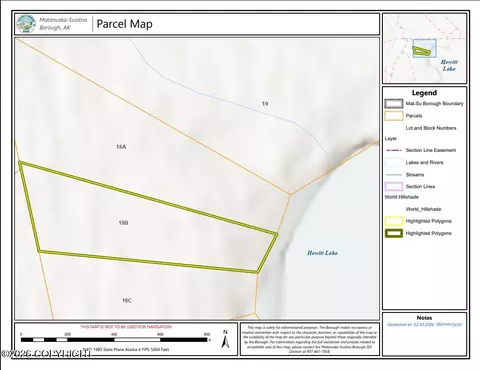Click the "Lakes and Rivers" legend label
Viewport: 480px width, 370px height.
pyautogui.click(x=424, y=163)
